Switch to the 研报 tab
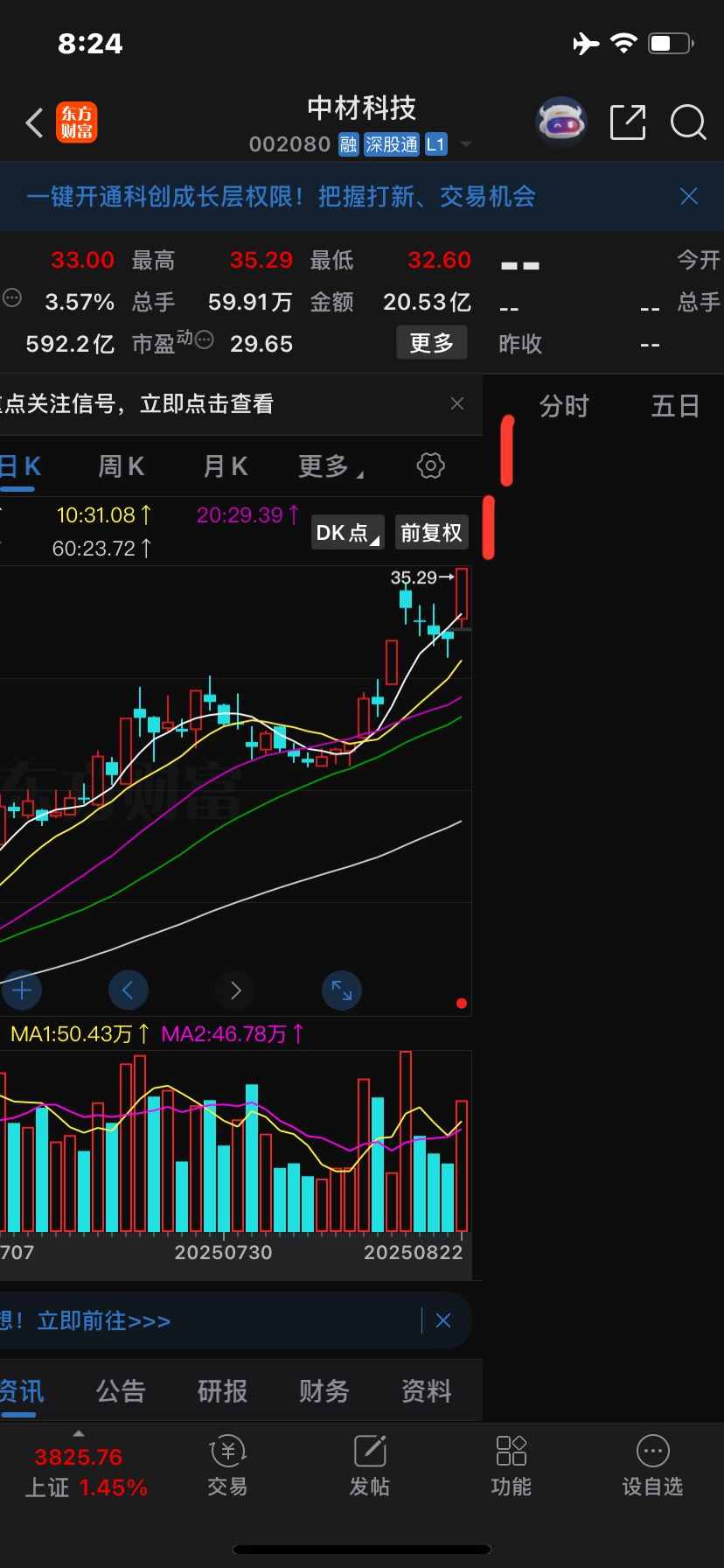This screenshot has height=1568, width=724. click(222, 1391)
